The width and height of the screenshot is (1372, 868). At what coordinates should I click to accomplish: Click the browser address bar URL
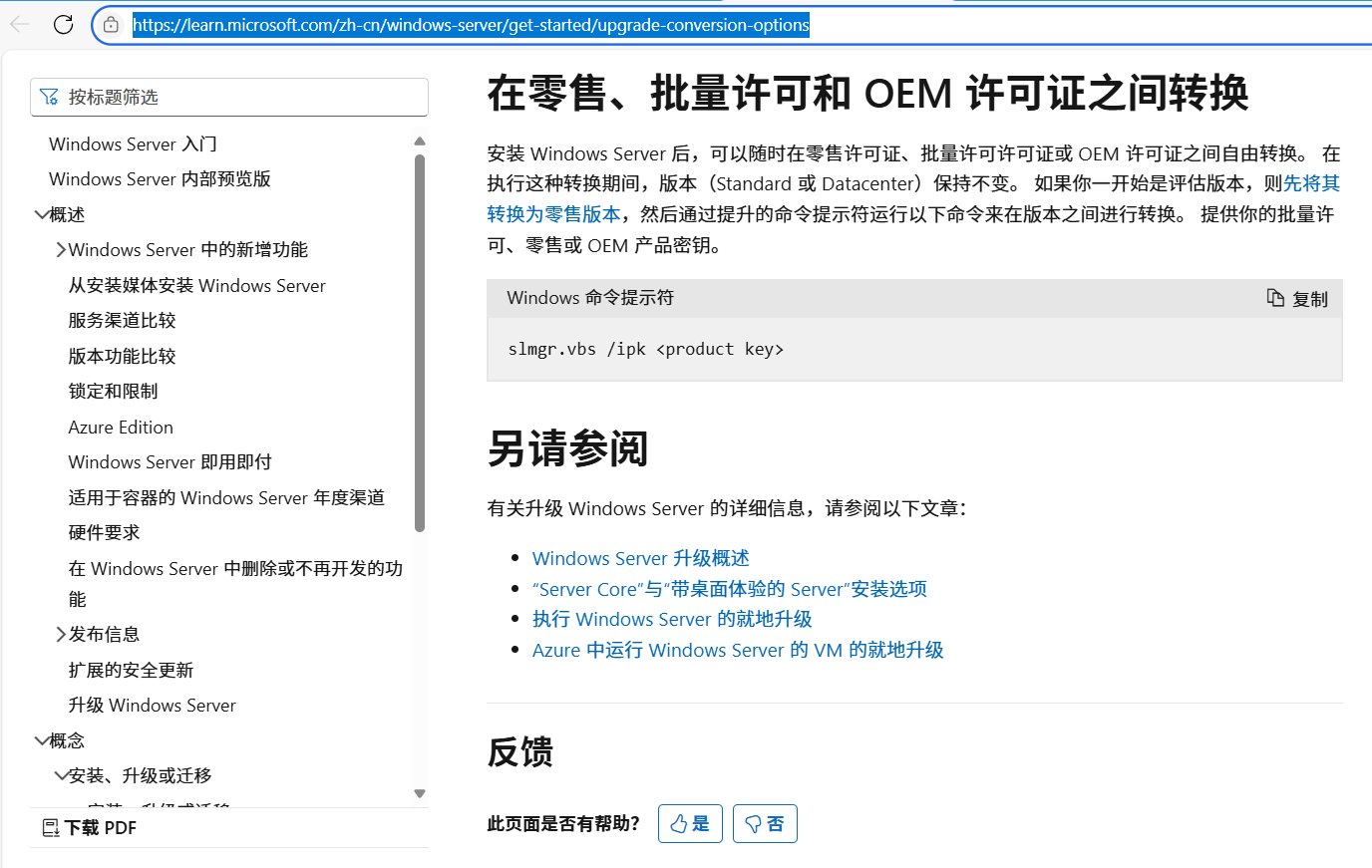pyautogui.click(x=471, y=25)
